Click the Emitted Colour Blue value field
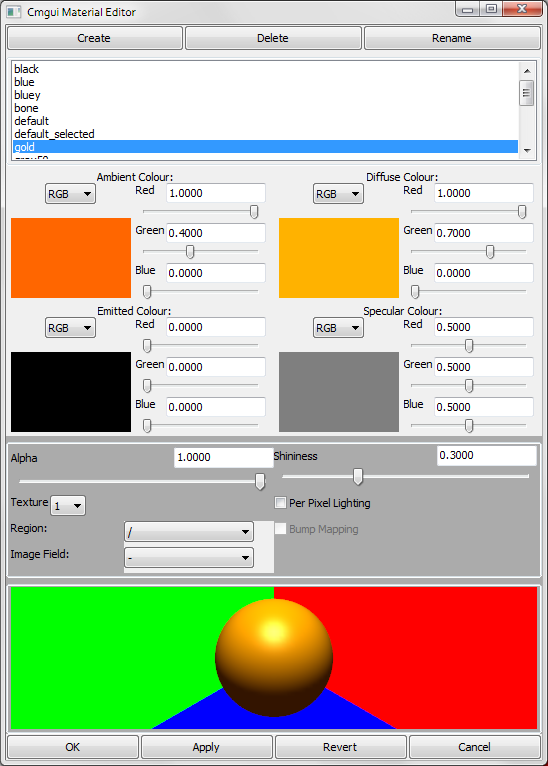This screenshot has height=766, width=548. [216, 407]
